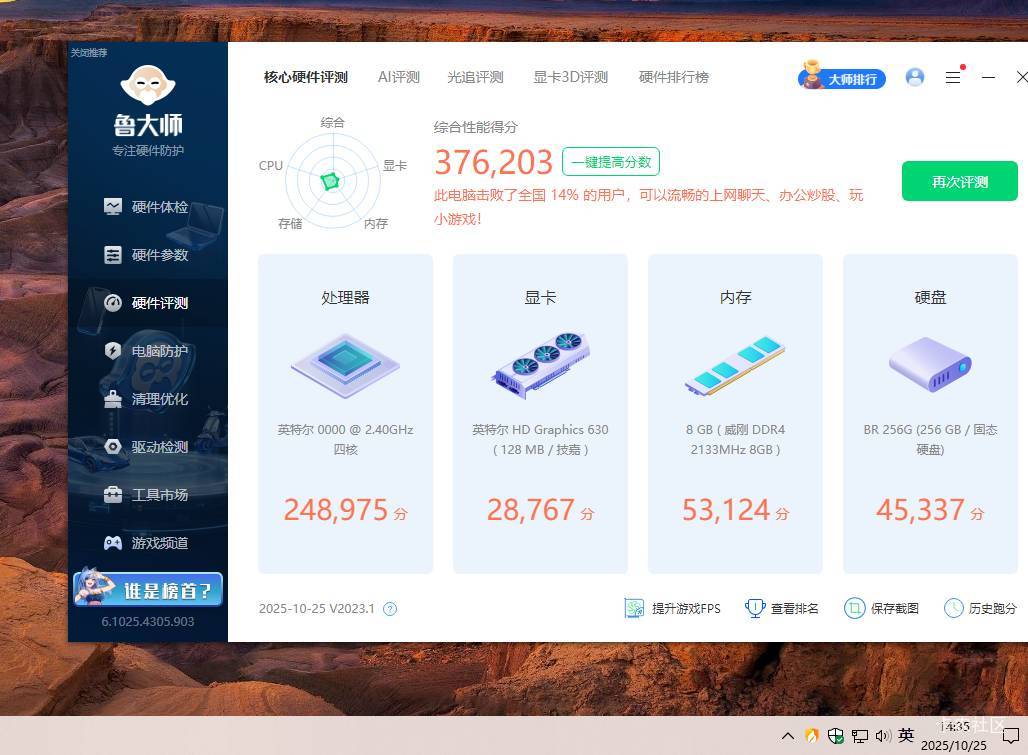Click the user profile avatar icon
The height and width of the screenshot is (755, 1028).
click(x=915, y=77)
